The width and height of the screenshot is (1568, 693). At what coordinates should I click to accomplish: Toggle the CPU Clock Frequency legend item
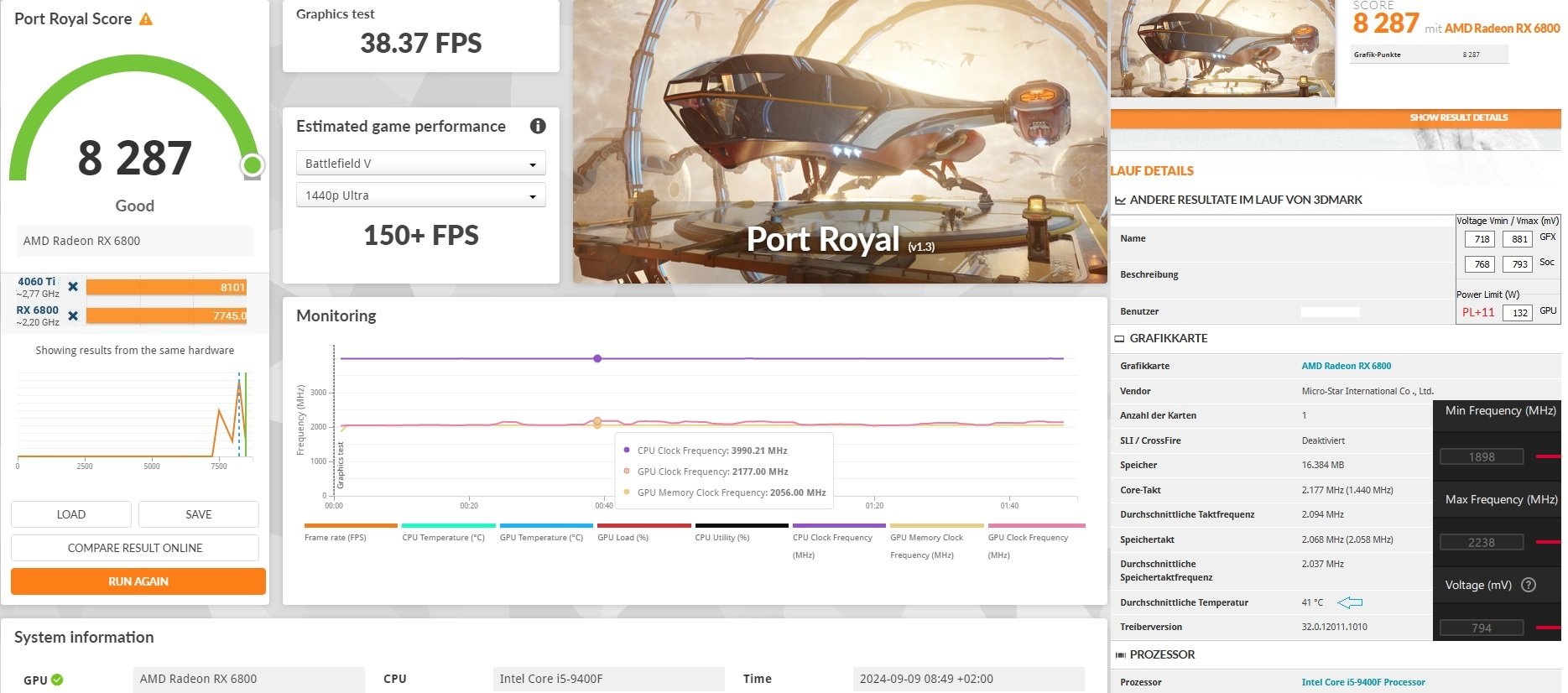839,542
